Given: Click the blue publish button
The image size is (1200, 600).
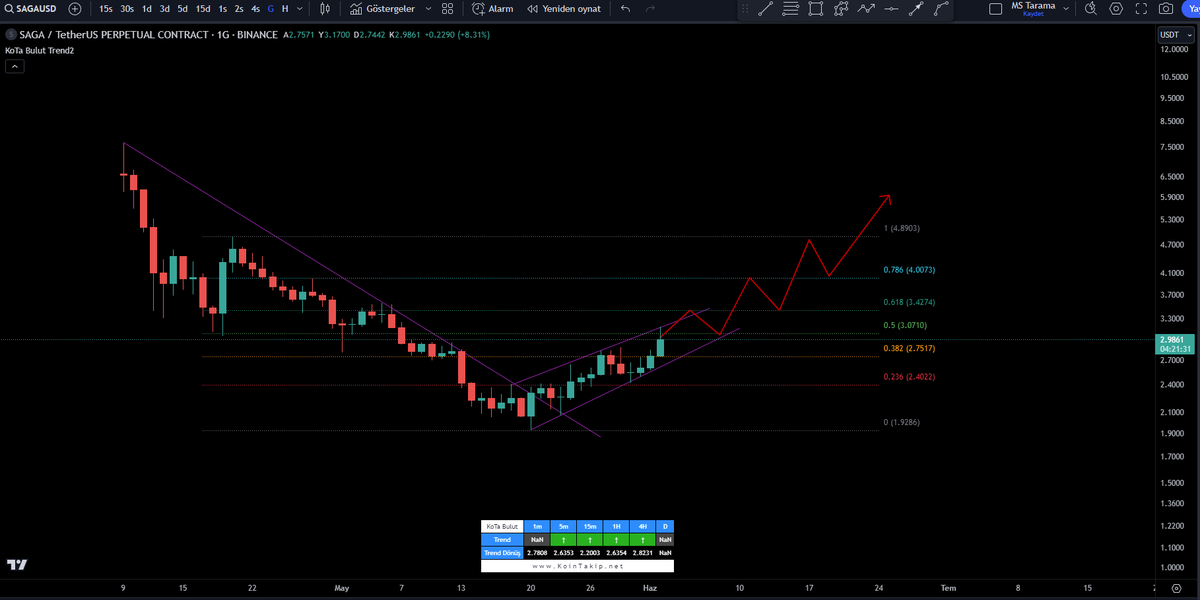Looking at the screenshot, I should click(x=1191, y=8).
